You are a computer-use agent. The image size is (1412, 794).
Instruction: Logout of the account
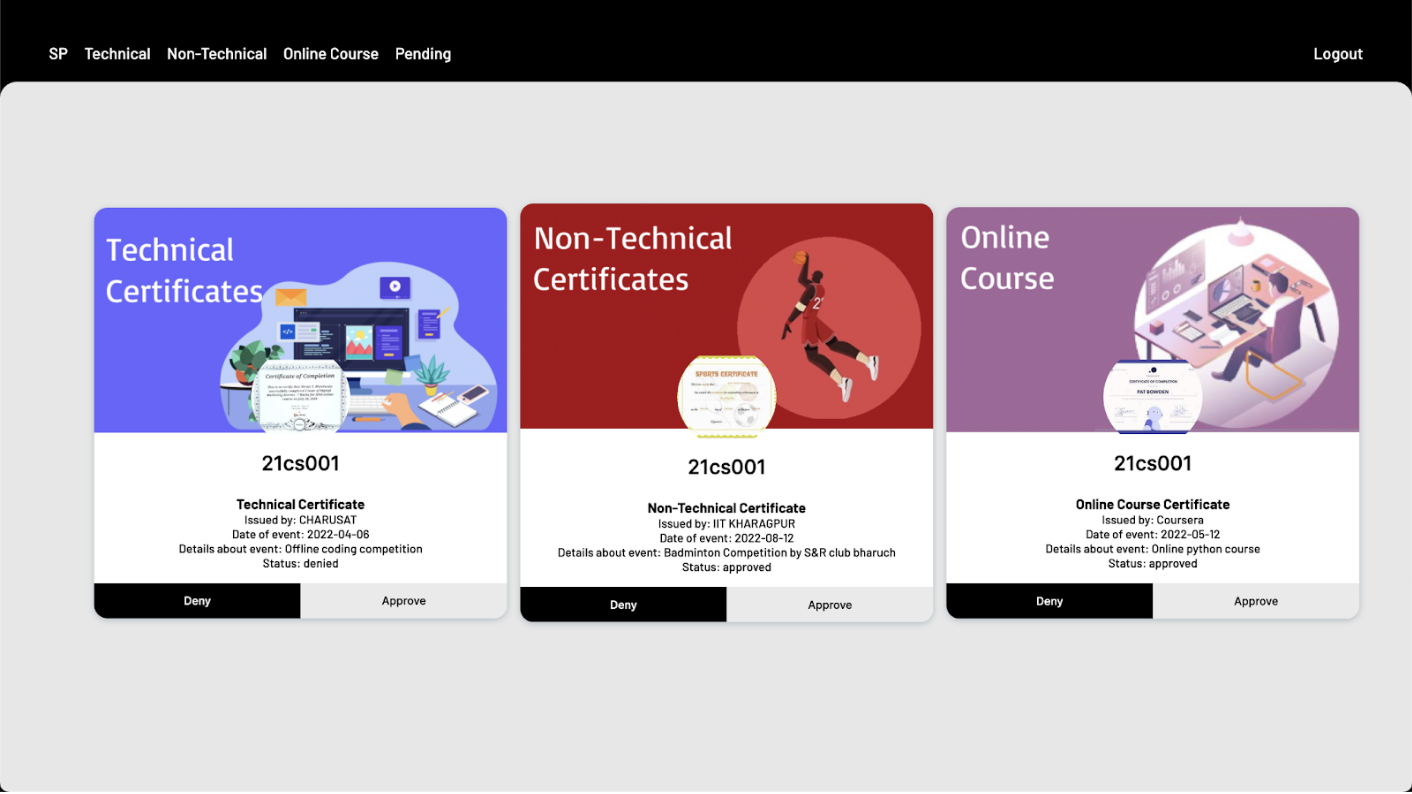tap(1337, 54)
